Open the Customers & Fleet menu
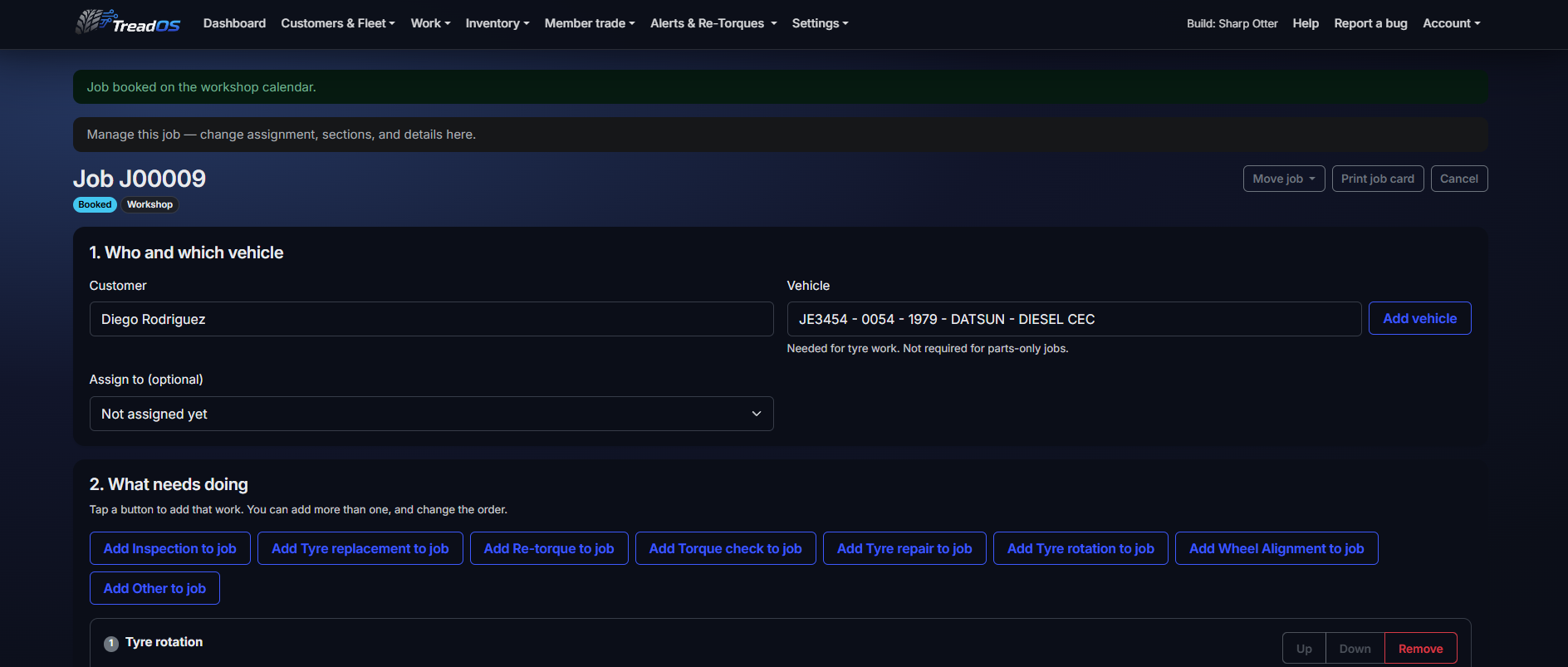This screenshot has width=1568, height=667. [x=338, y=23]
